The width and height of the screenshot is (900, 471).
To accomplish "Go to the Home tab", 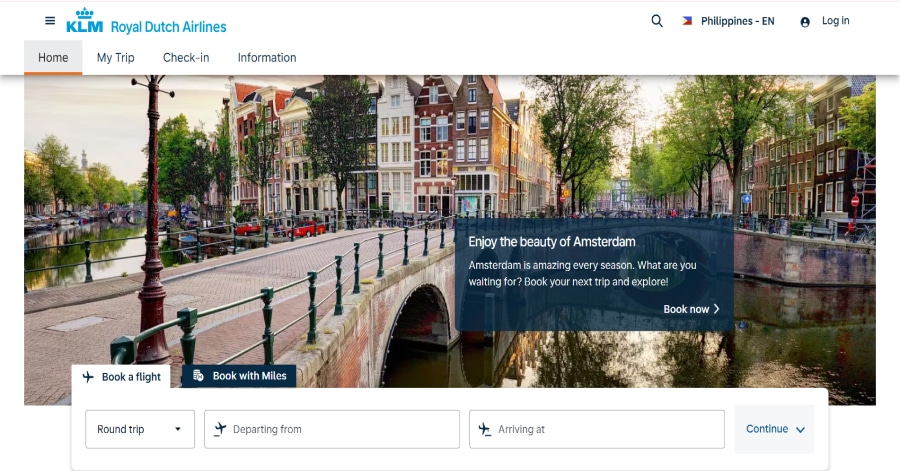I will tap(53, 57).
